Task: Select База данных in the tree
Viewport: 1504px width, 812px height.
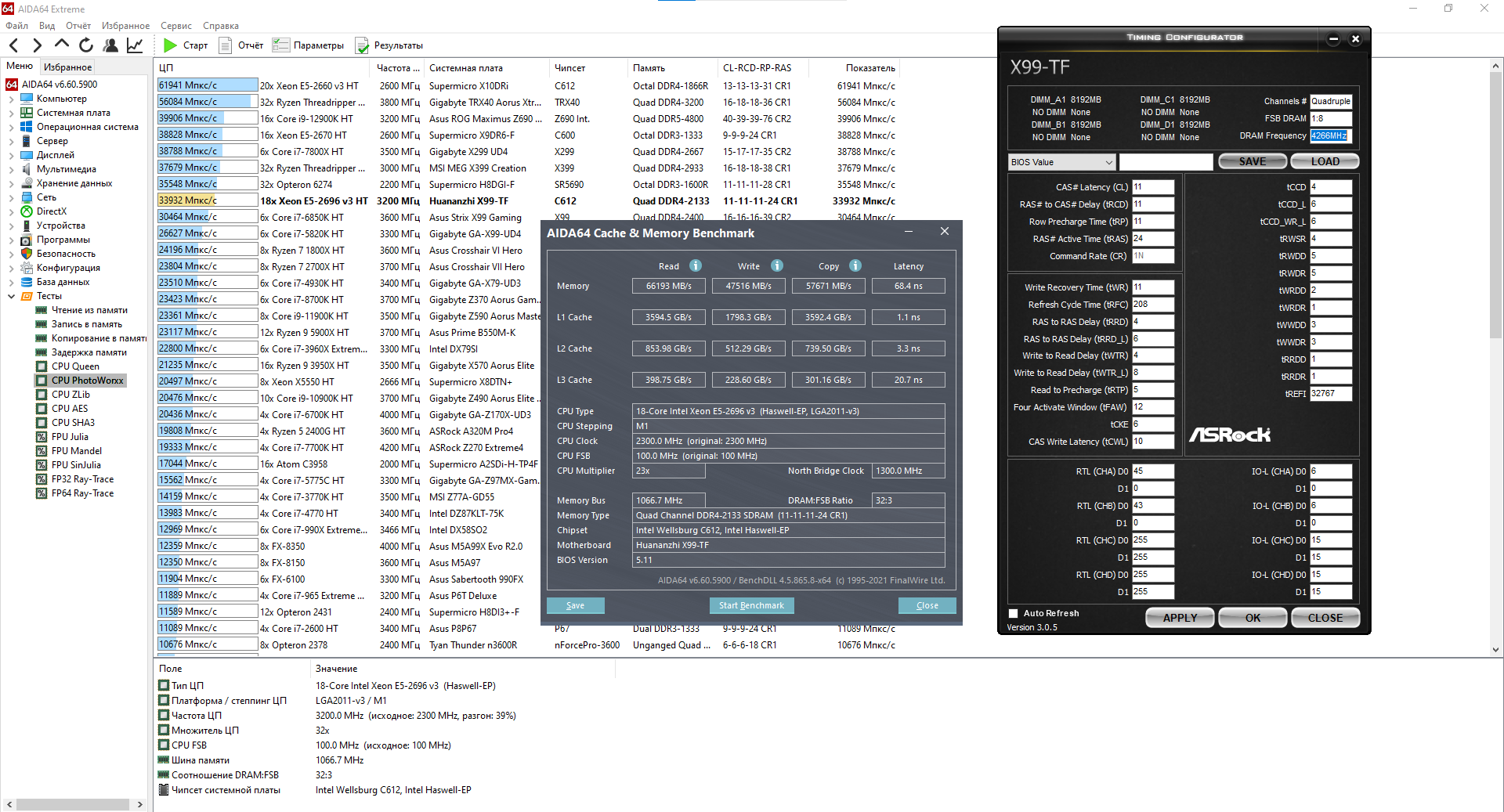Action: 63,282
